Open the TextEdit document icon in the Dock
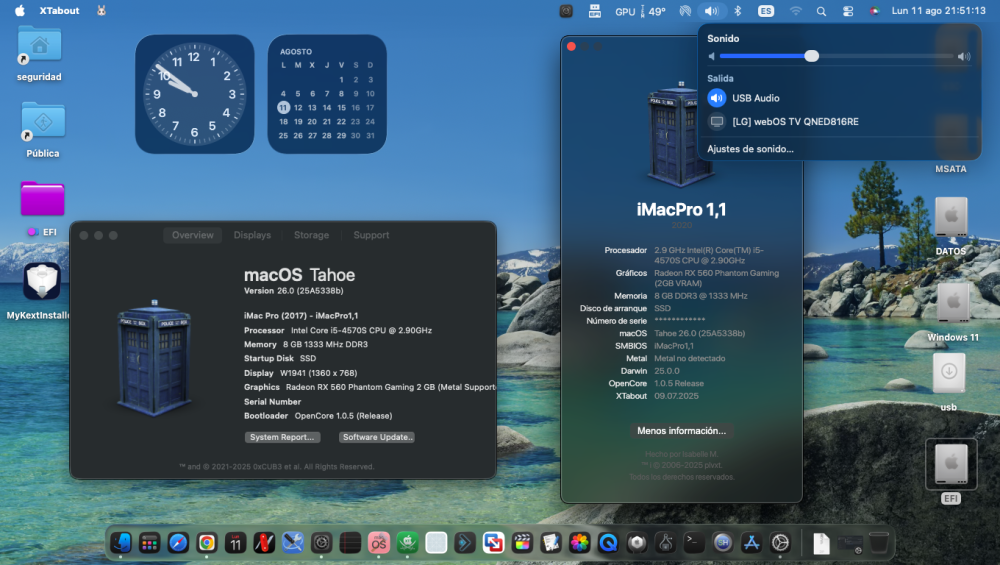The image size is (1000, 565). 550,543
